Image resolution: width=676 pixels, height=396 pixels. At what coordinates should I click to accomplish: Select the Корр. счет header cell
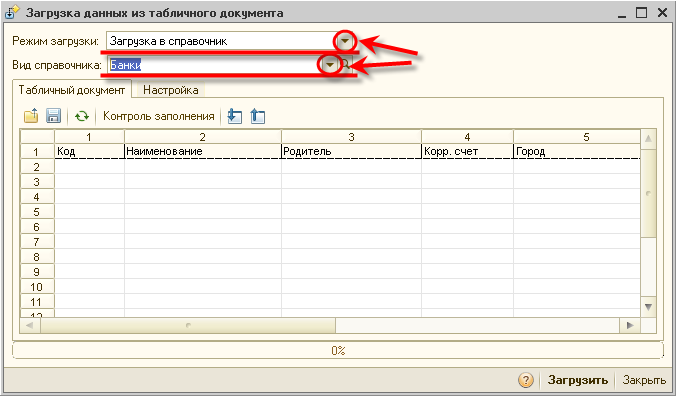[x=467, y=151]
